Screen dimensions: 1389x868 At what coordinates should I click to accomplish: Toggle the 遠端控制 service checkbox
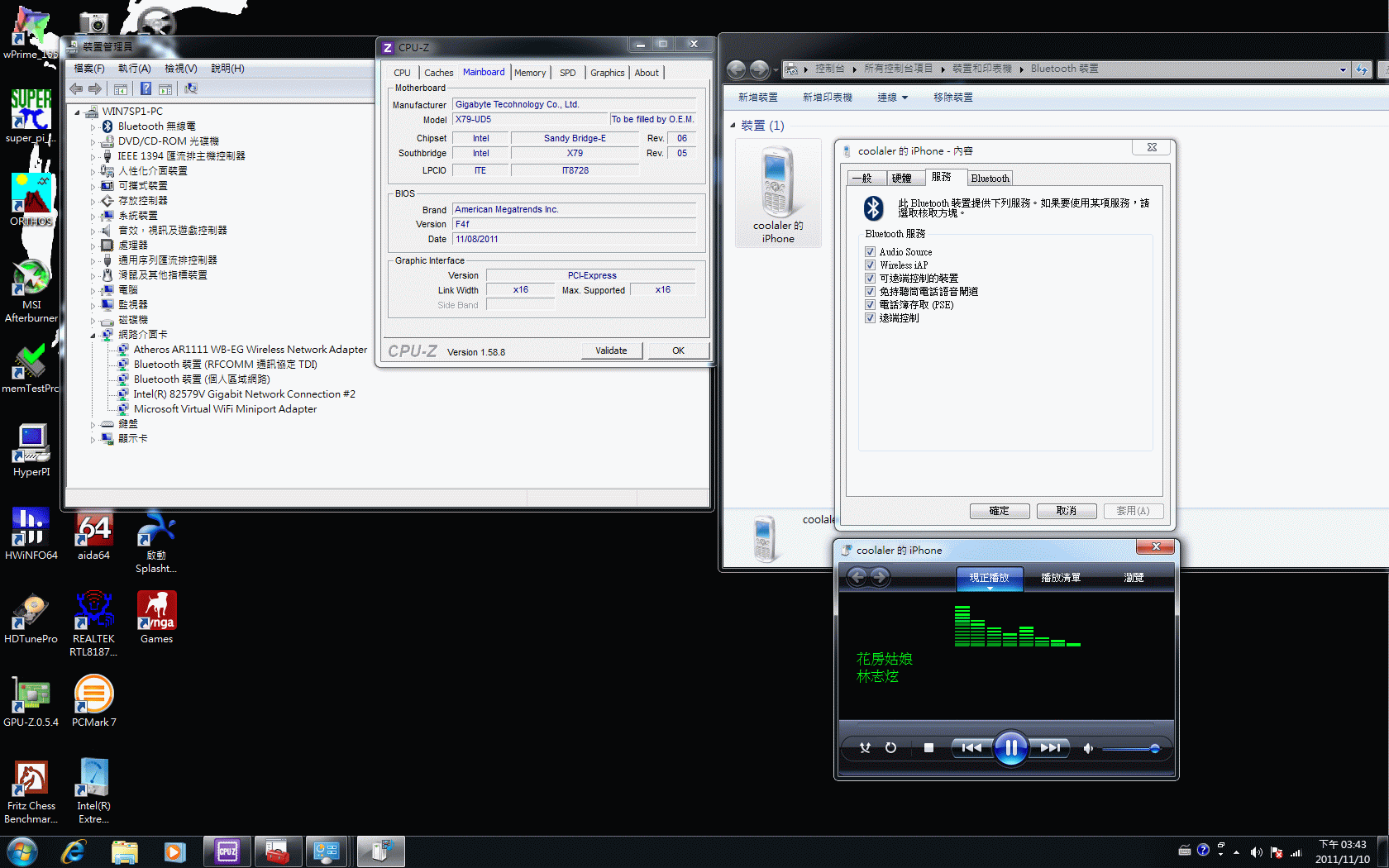(x=870, y=317)
